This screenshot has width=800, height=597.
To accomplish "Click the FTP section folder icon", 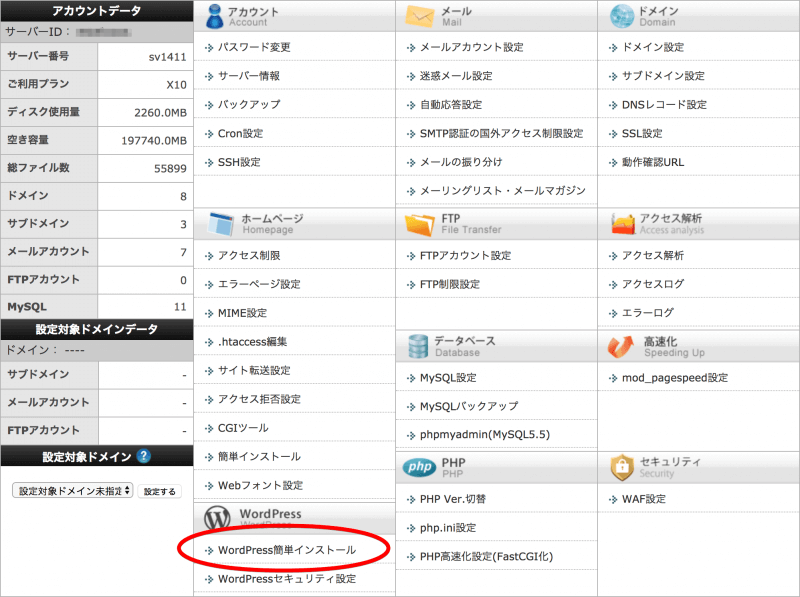I will (x=419, y=224).
